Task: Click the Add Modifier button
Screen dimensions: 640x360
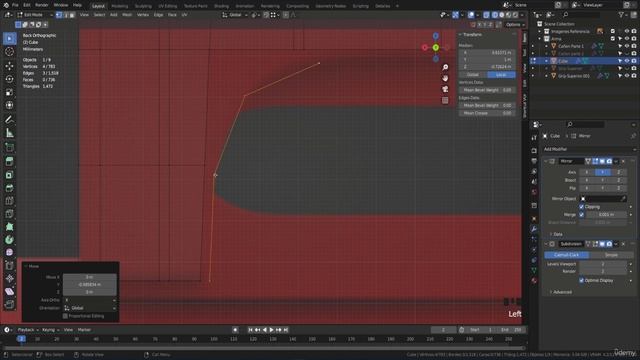Action: 589,149
